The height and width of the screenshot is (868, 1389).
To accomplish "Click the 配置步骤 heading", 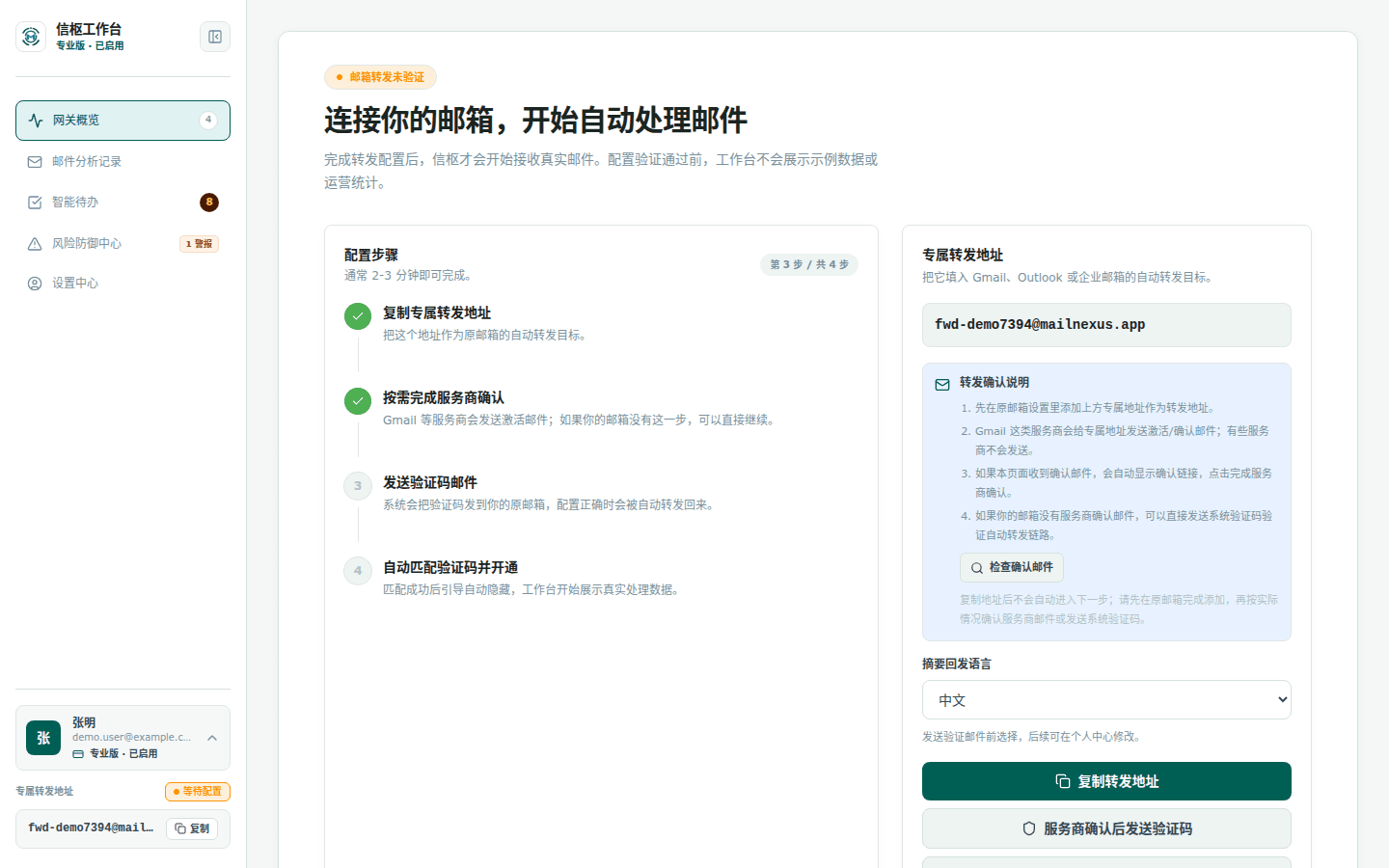I will (x=371, y=256).
